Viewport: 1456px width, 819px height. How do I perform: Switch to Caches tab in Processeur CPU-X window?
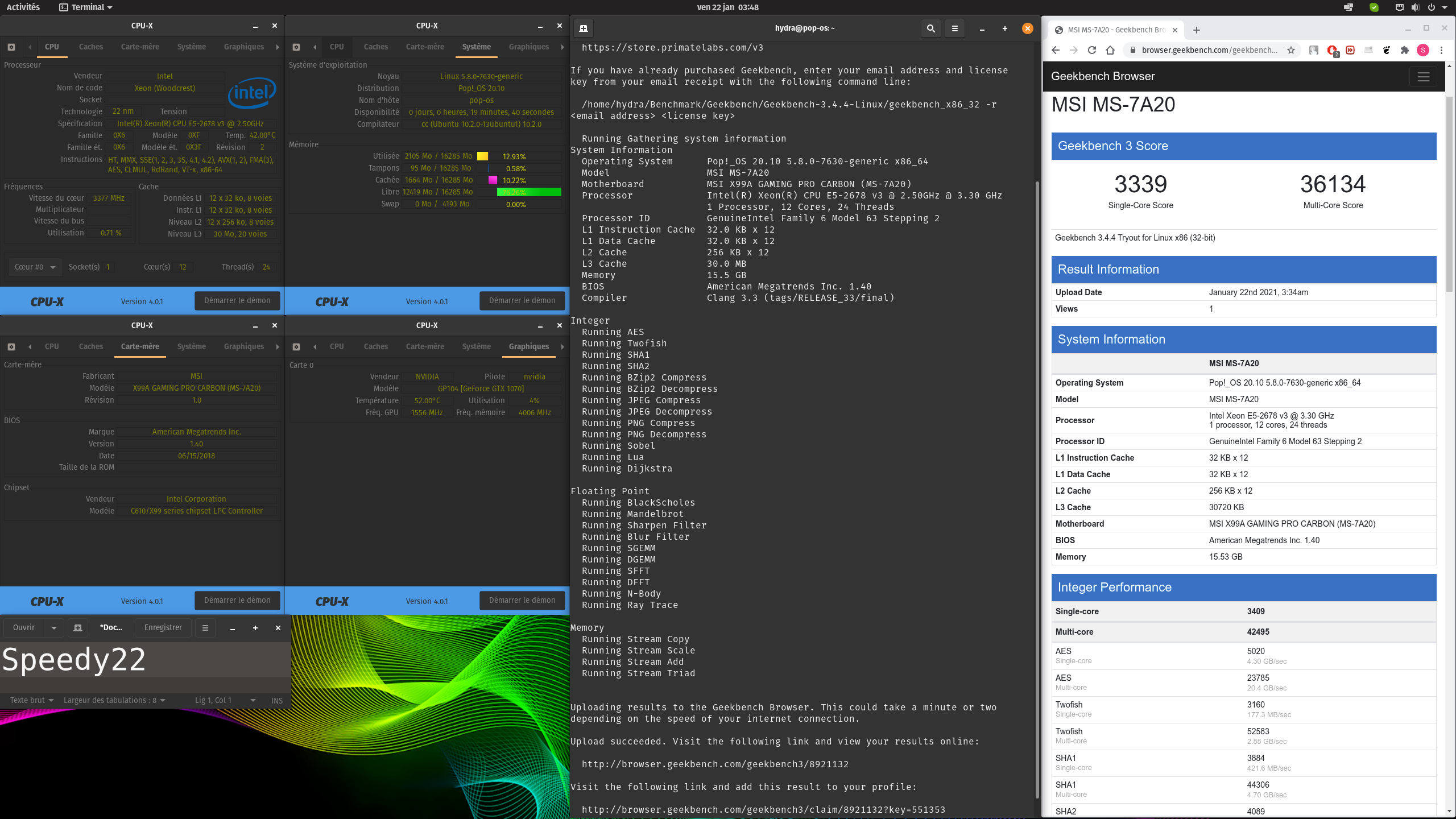[91, 47]
